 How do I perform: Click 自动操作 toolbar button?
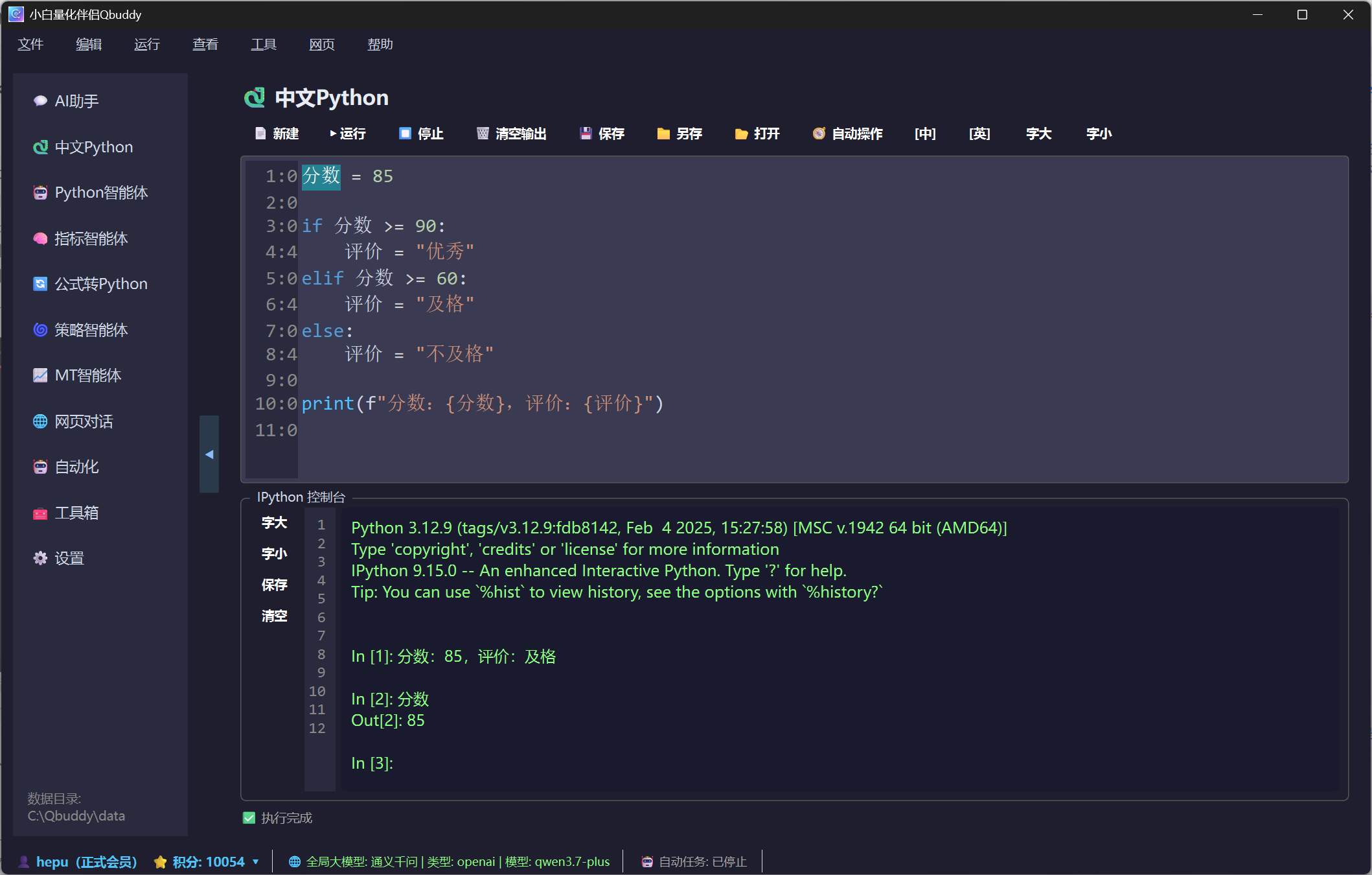point(848,134)
